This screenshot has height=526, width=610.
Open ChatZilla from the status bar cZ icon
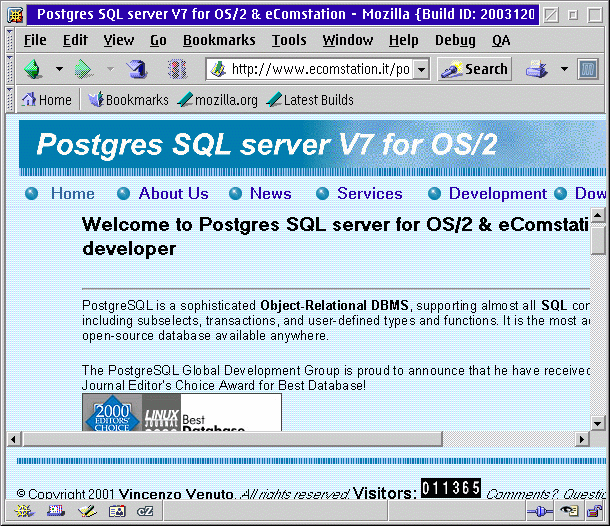(x=145, y=511)
